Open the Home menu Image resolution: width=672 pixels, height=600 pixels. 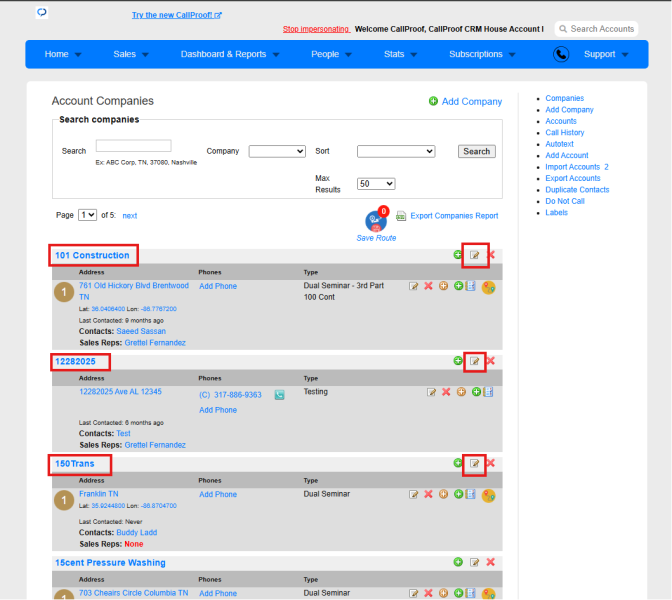(63, 54)
